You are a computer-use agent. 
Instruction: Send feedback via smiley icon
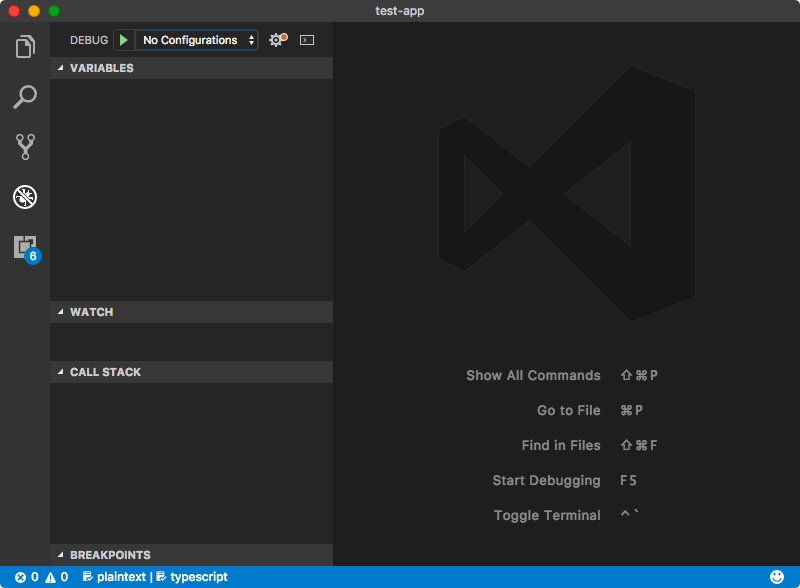point(777,577)
